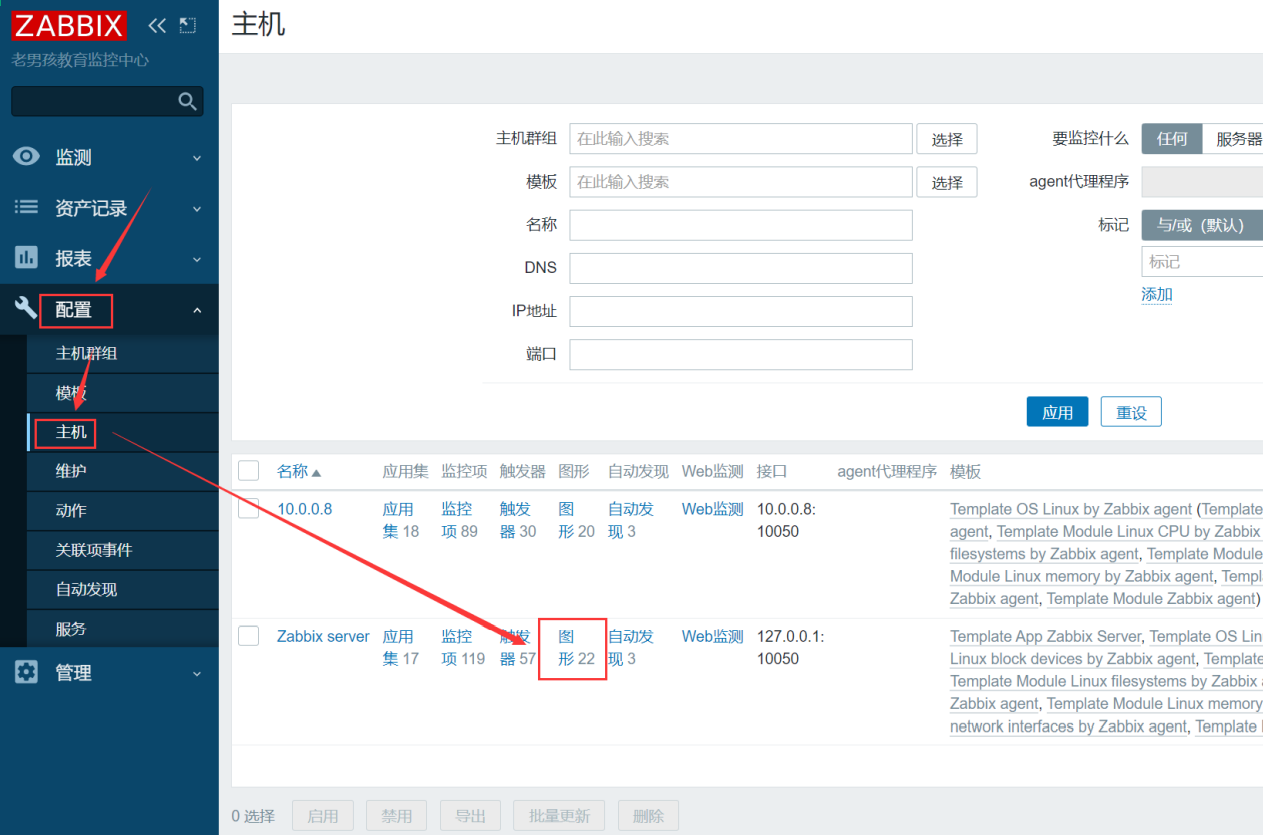The height and width of the screenshot is (835, 1263).
Task: Apply the filter with 应用
Action: 1057,412
